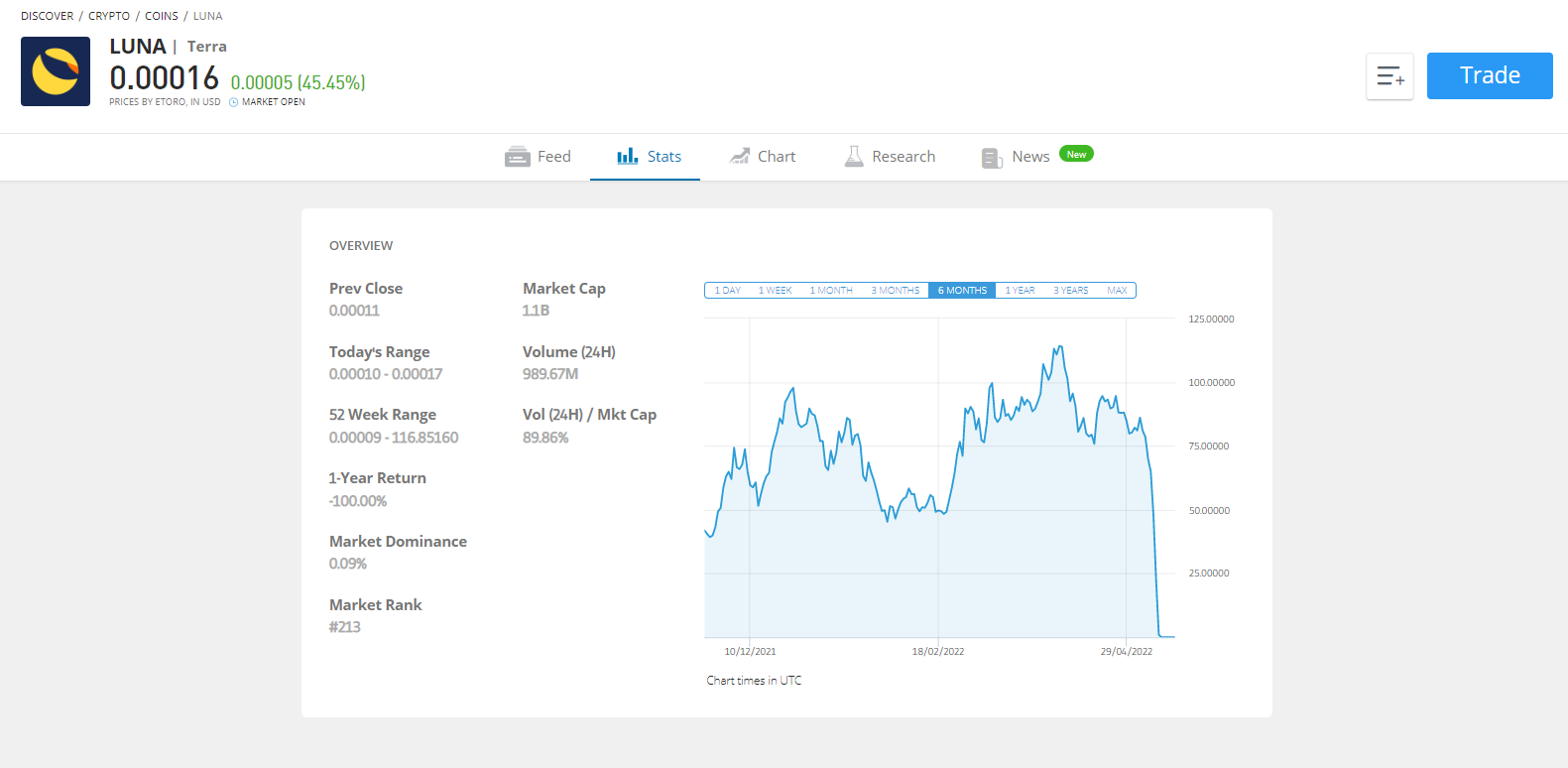Screen dimensions: 1568x768
Task: Select the 3 MONTHS chart range
Action: pyautogui.click(x=895, y=291)
